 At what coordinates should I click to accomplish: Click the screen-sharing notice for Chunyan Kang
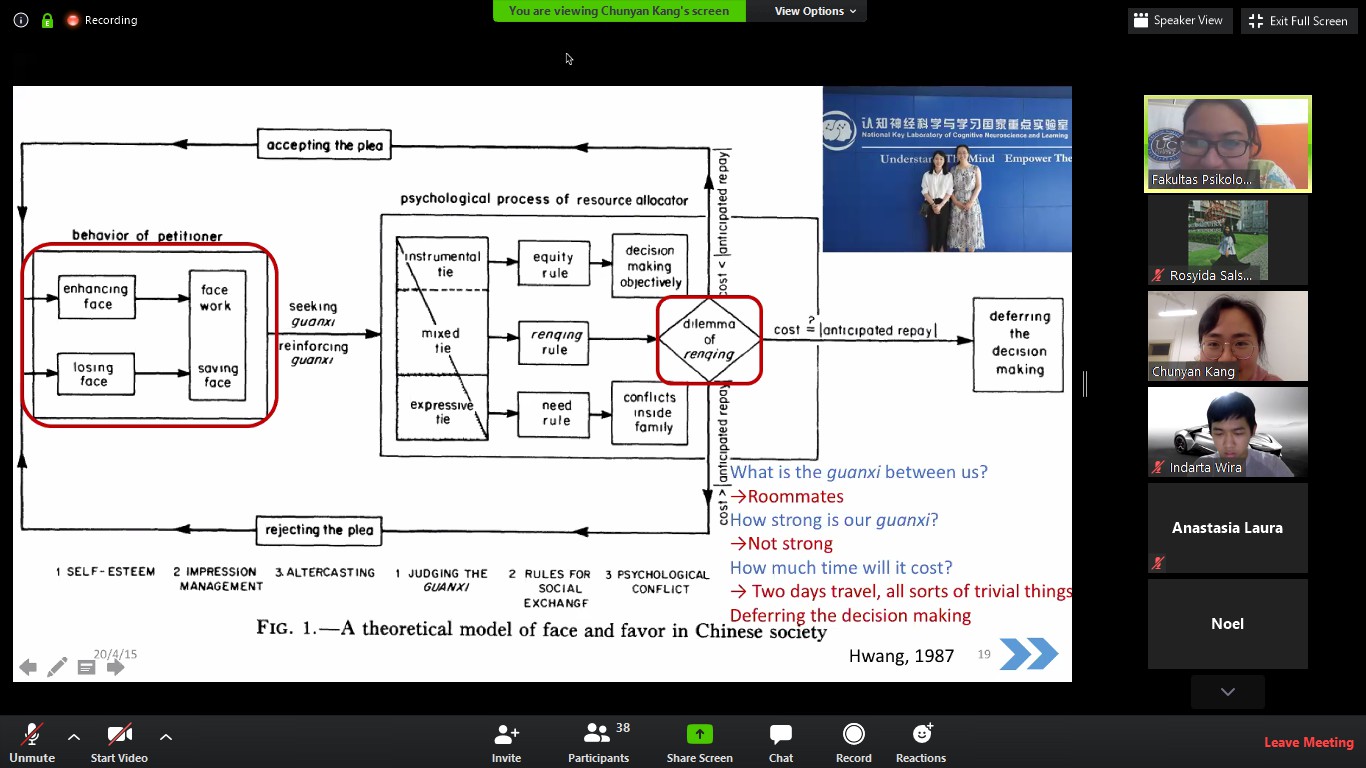[619, 11]
